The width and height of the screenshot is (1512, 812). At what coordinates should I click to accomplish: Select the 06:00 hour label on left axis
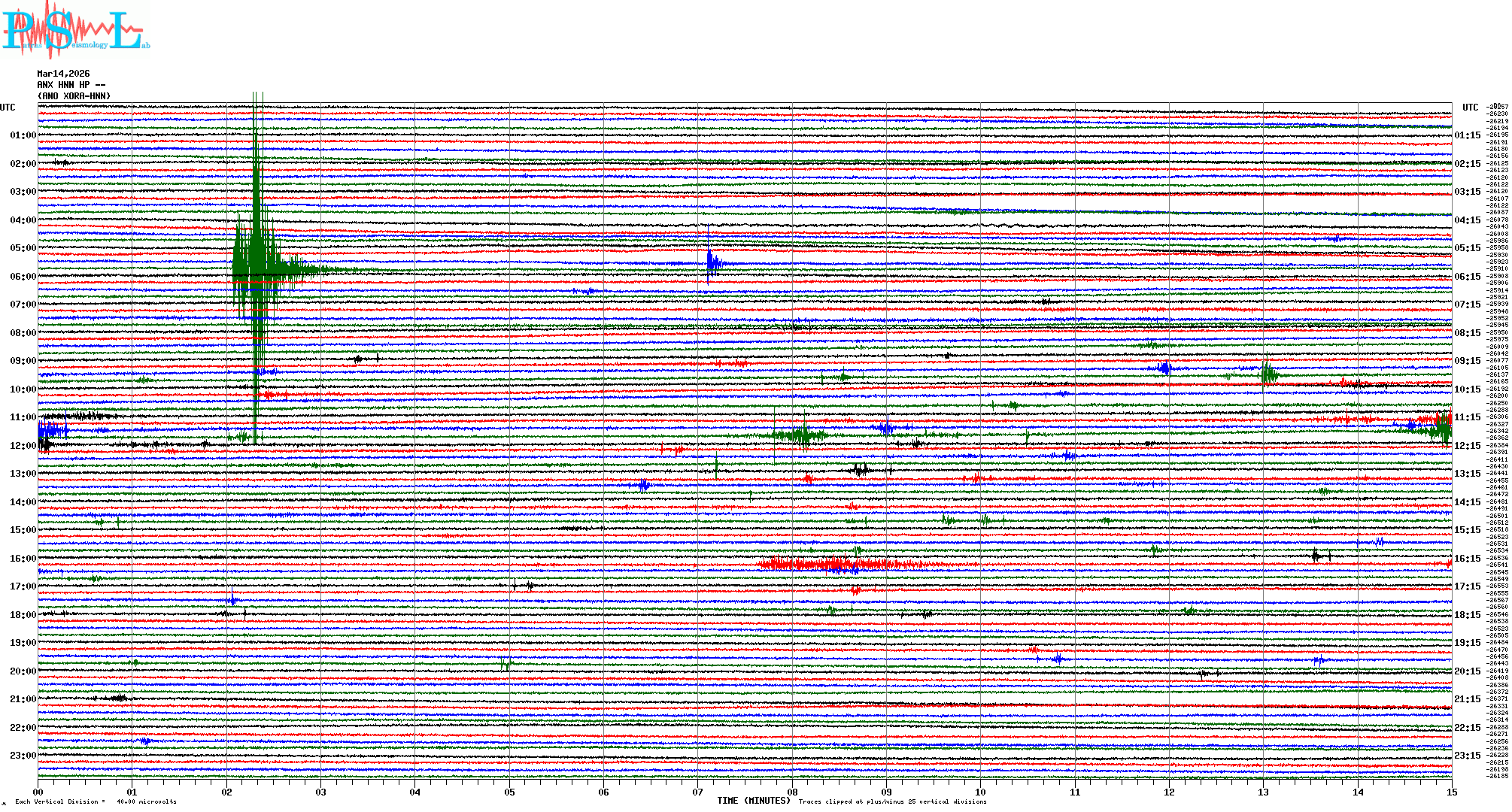pyautogui.click(x=23, y=277)
